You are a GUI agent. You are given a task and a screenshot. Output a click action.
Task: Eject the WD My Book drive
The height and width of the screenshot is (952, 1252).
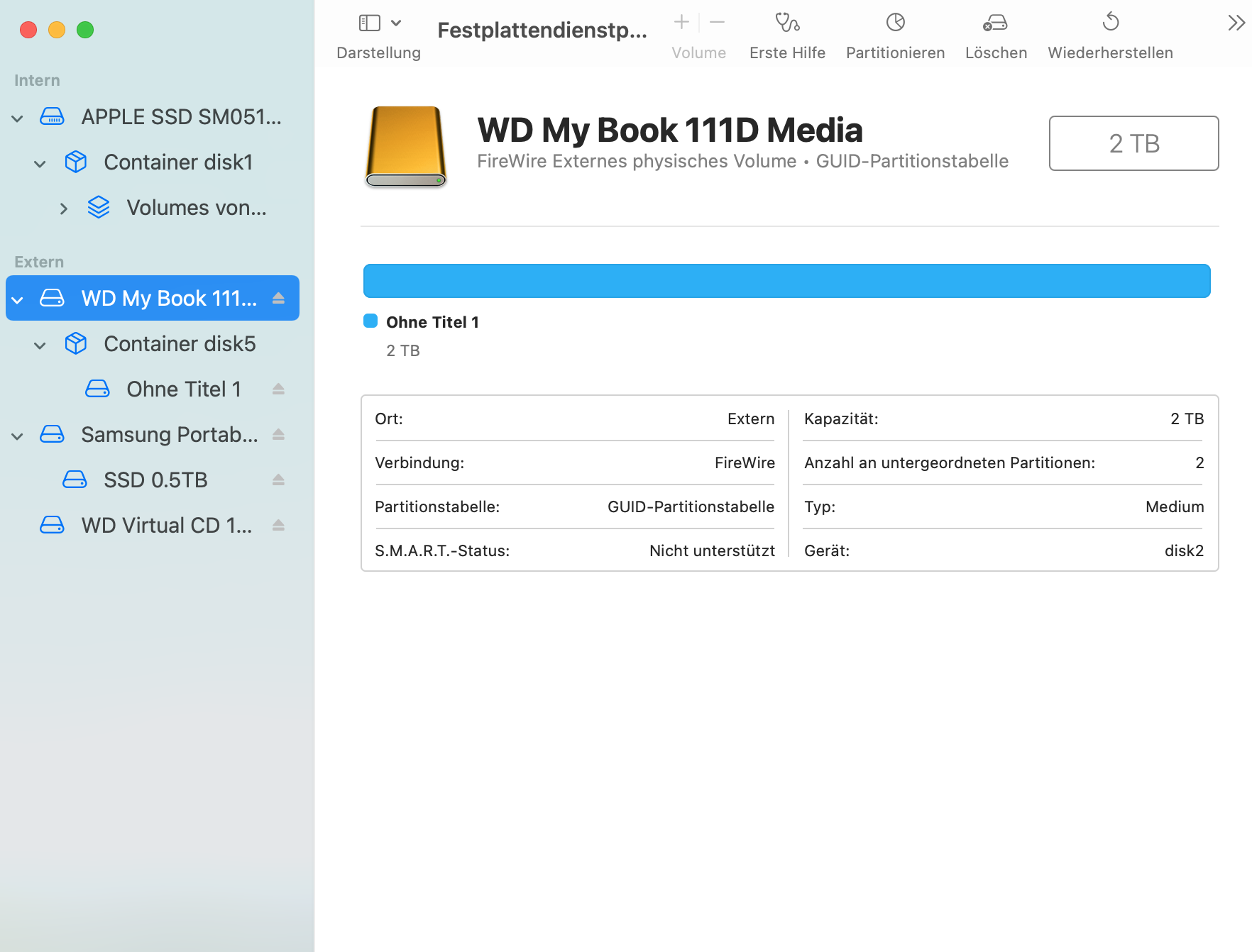click(278, 298)
